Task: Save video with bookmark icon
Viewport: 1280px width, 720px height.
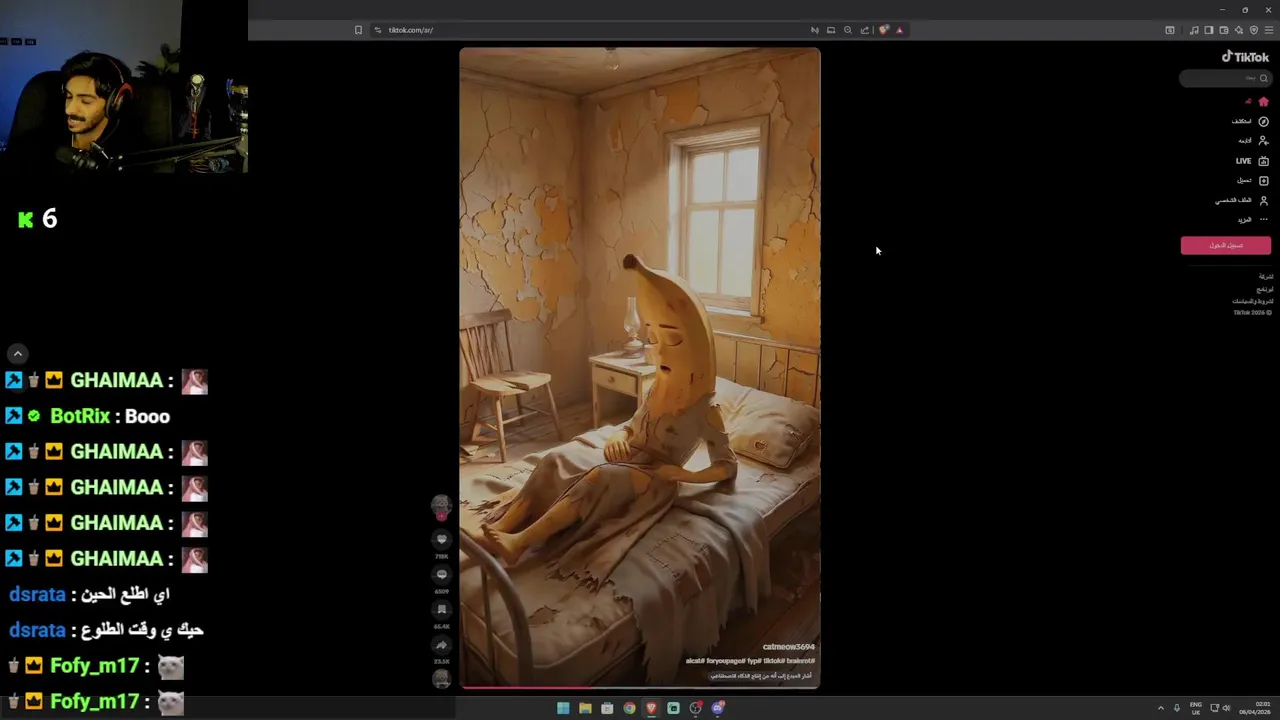Action: [441, 610]
